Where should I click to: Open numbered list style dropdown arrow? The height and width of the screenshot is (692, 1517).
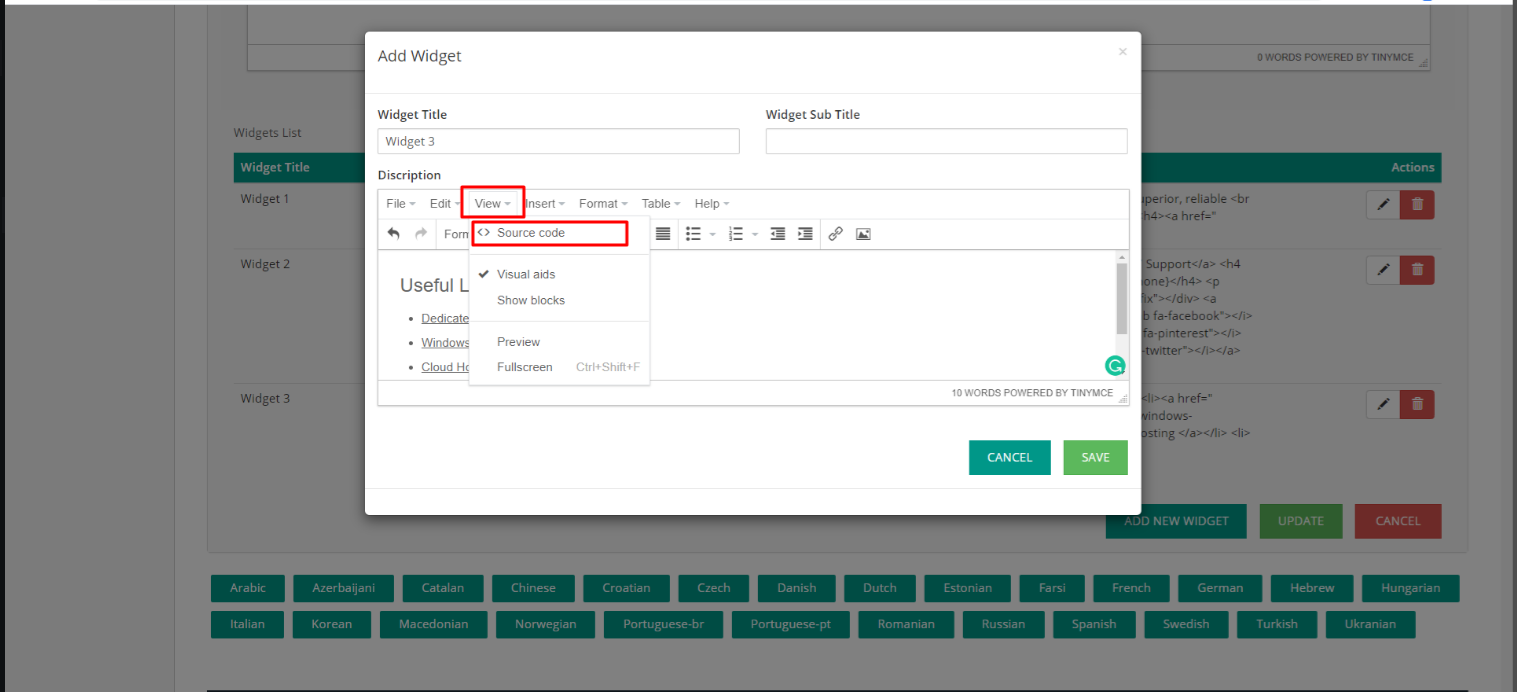click(x=755, y=235)
